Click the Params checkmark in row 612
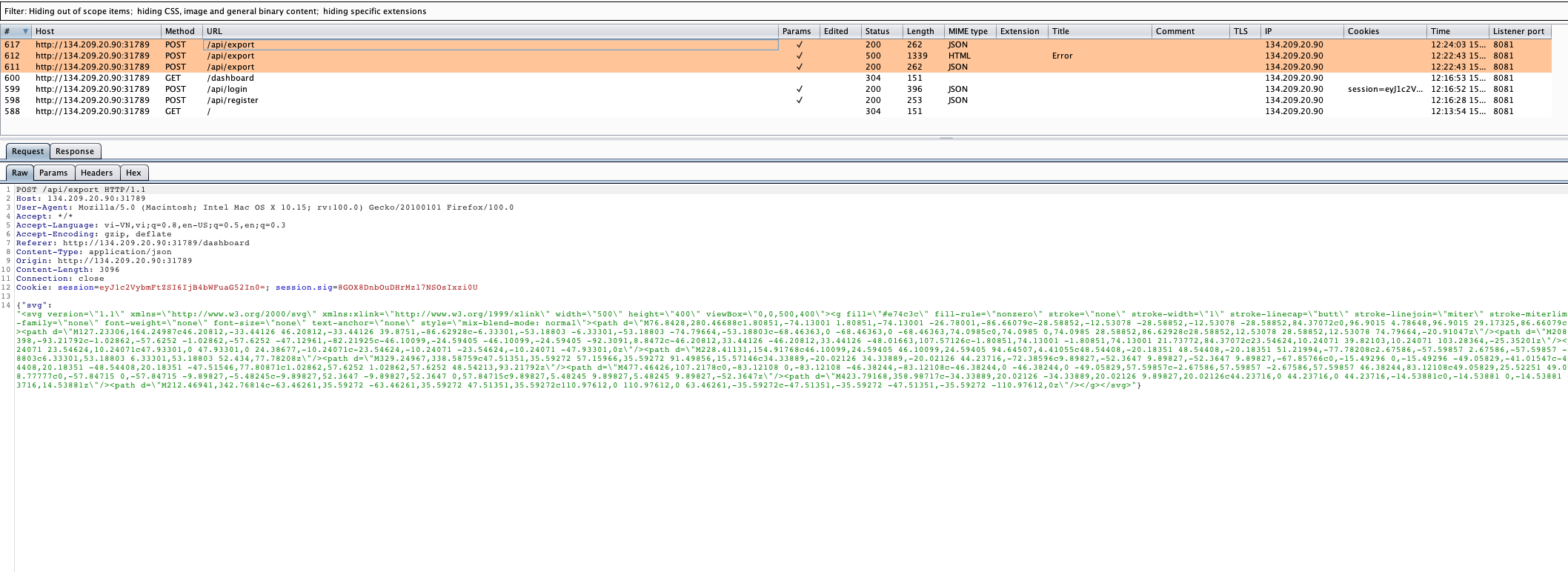1568x572 pixels. click(799, 56)
